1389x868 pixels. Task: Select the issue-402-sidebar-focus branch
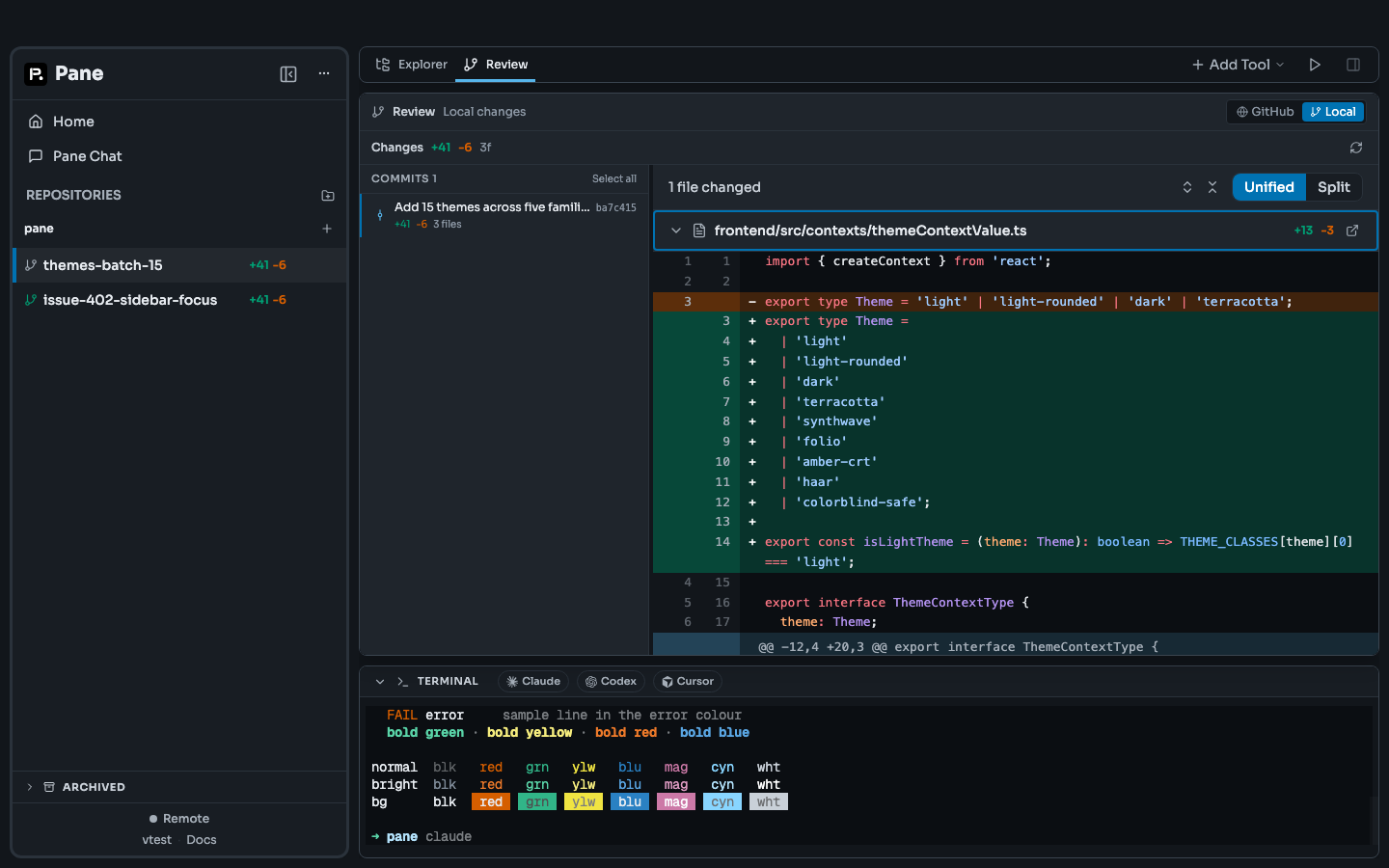[x=179, y=300]
